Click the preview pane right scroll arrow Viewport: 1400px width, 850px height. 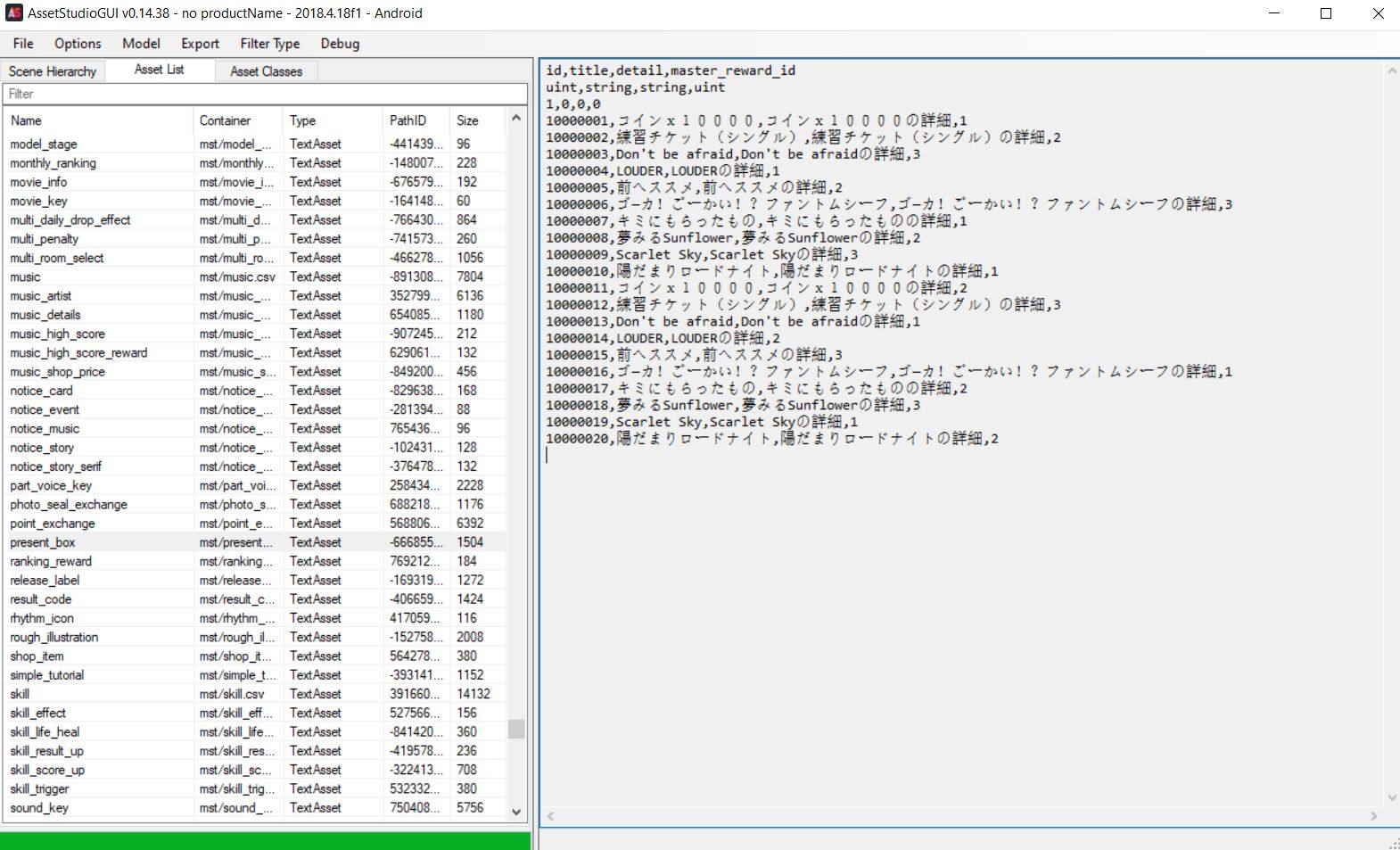(1374, 816)
